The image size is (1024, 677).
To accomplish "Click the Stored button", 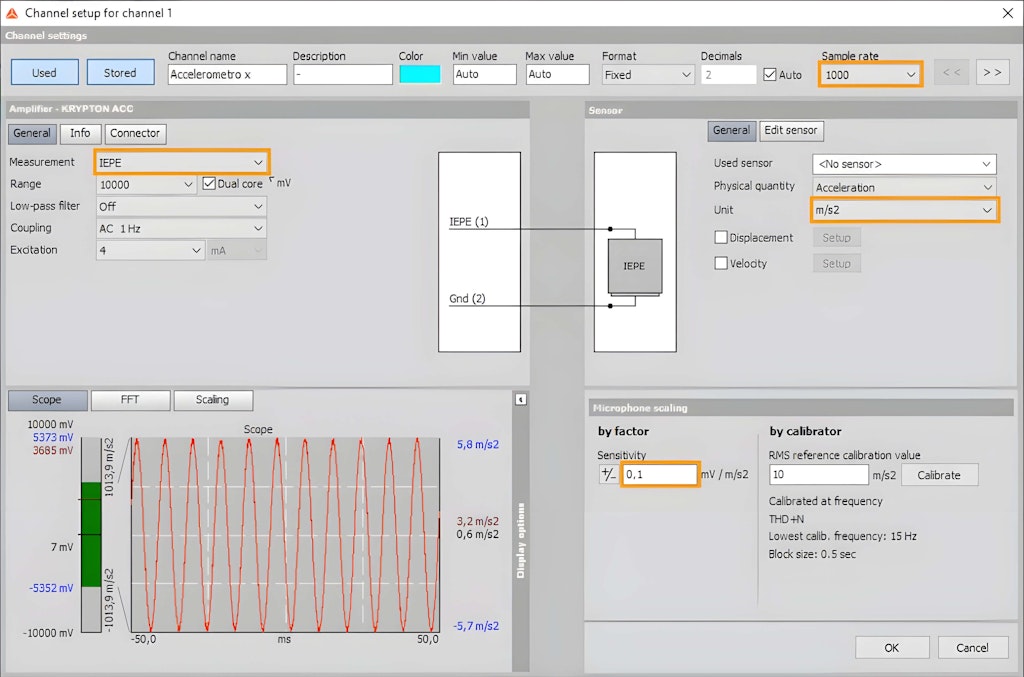I will coord(120,72).
